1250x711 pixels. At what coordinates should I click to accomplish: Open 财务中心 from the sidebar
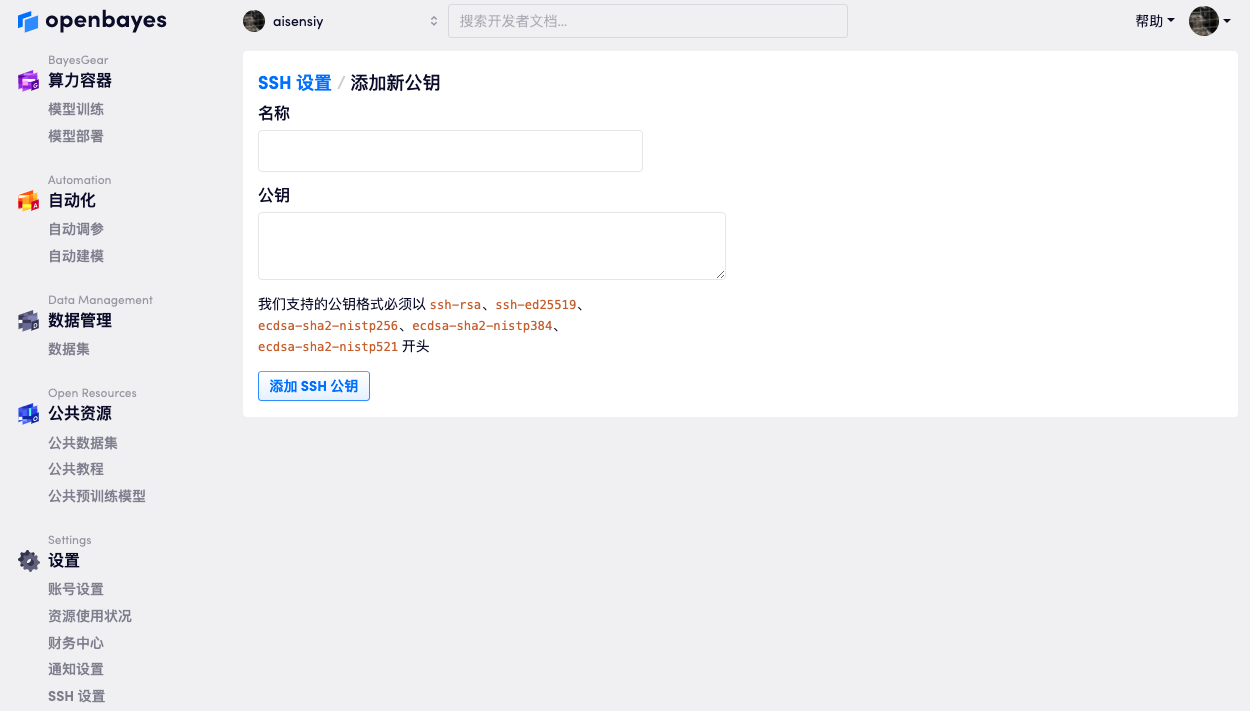(x=76, y=643)
